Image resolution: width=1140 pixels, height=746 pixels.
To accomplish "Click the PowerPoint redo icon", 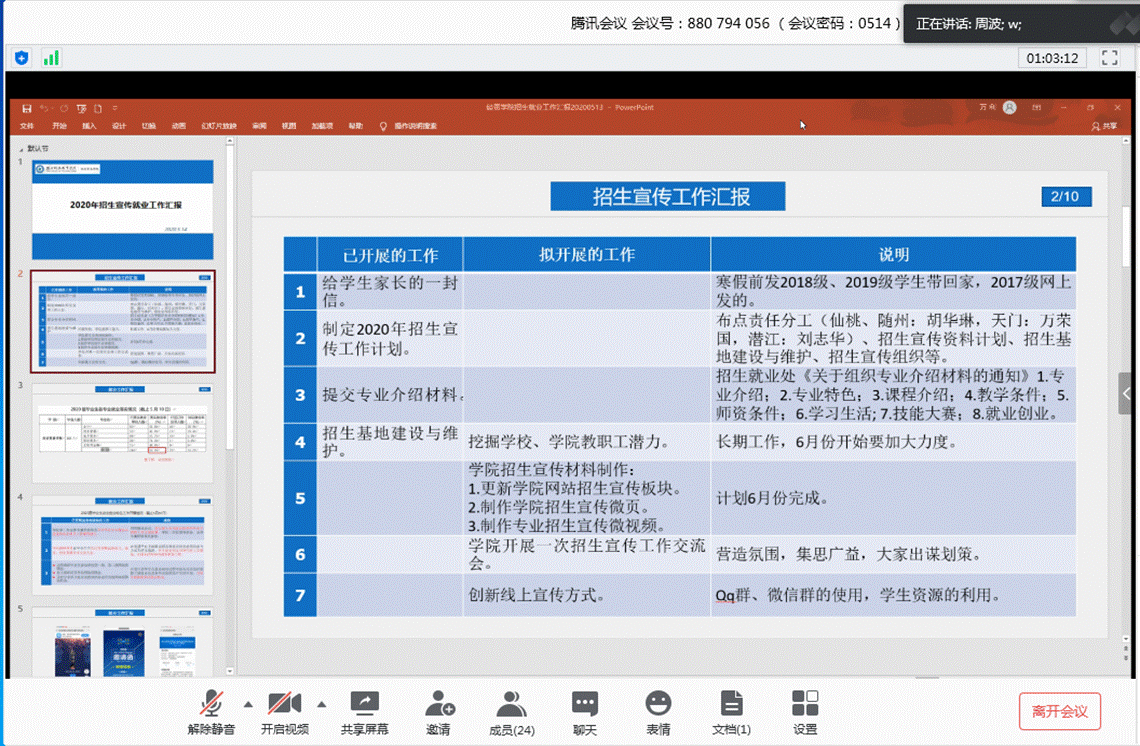I will click(x=64, y=108).
